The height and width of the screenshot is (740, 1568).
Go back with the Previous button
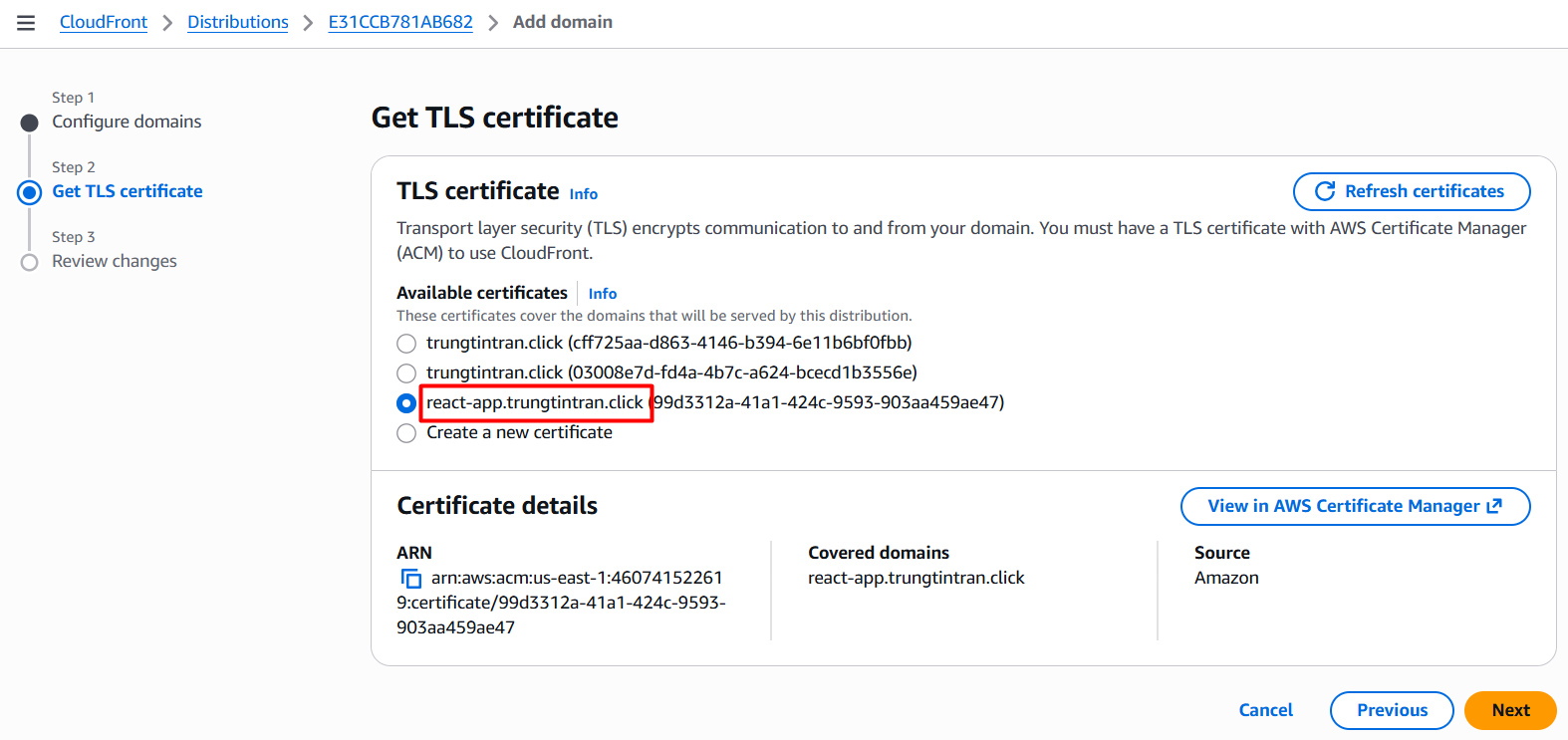point(1392,710)
